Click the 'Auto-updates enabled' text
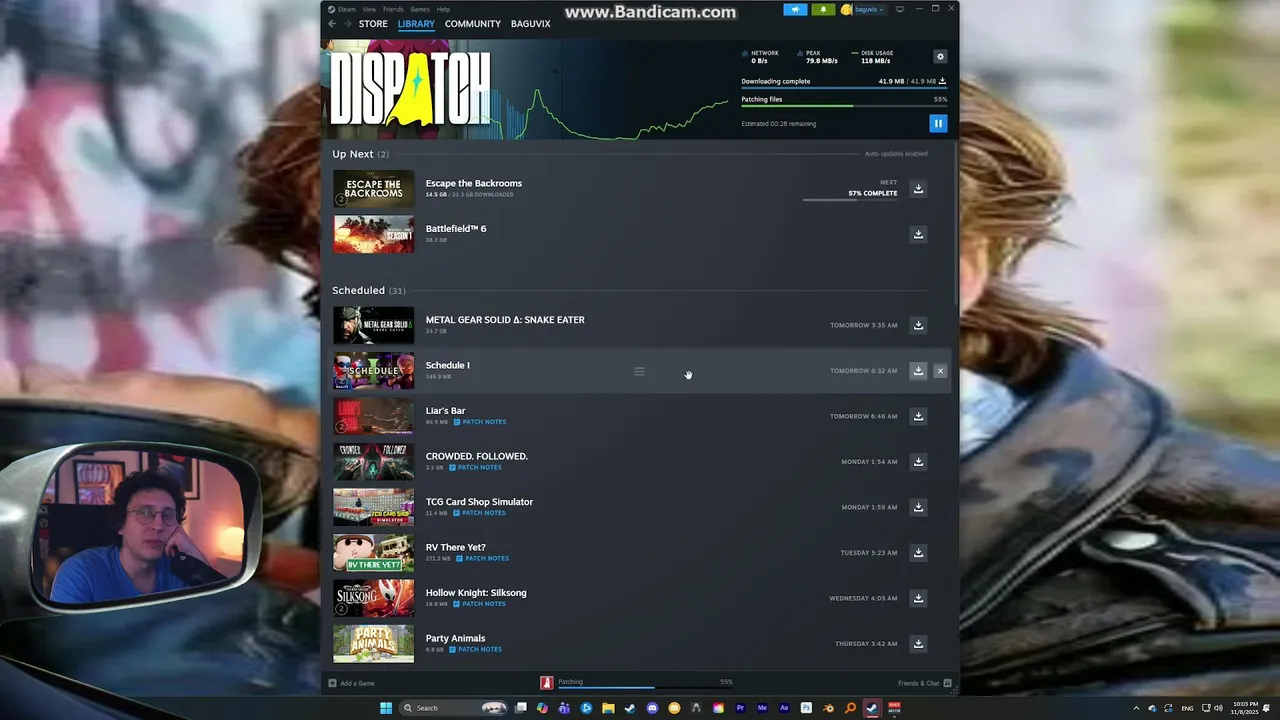This screenshot has height=720, width=1280. point(896,154)
